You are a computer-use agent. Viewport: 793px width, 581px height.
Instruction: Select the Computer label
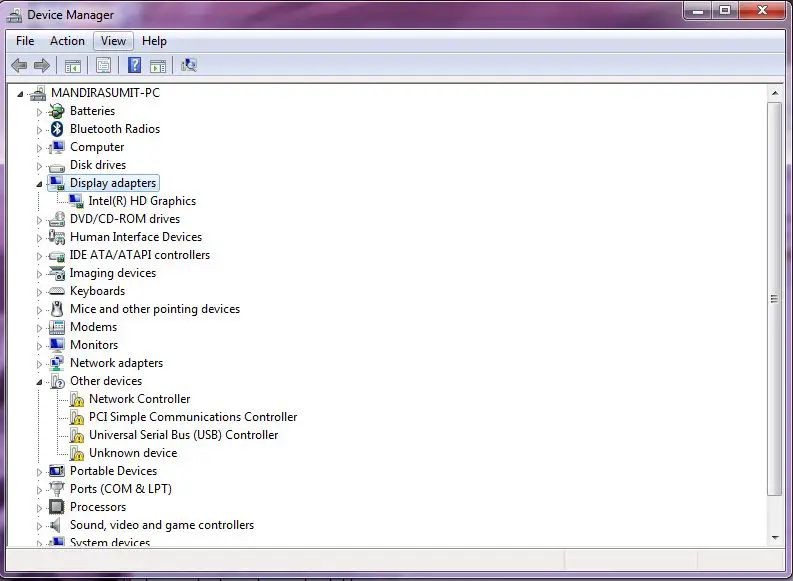(97, 147)
